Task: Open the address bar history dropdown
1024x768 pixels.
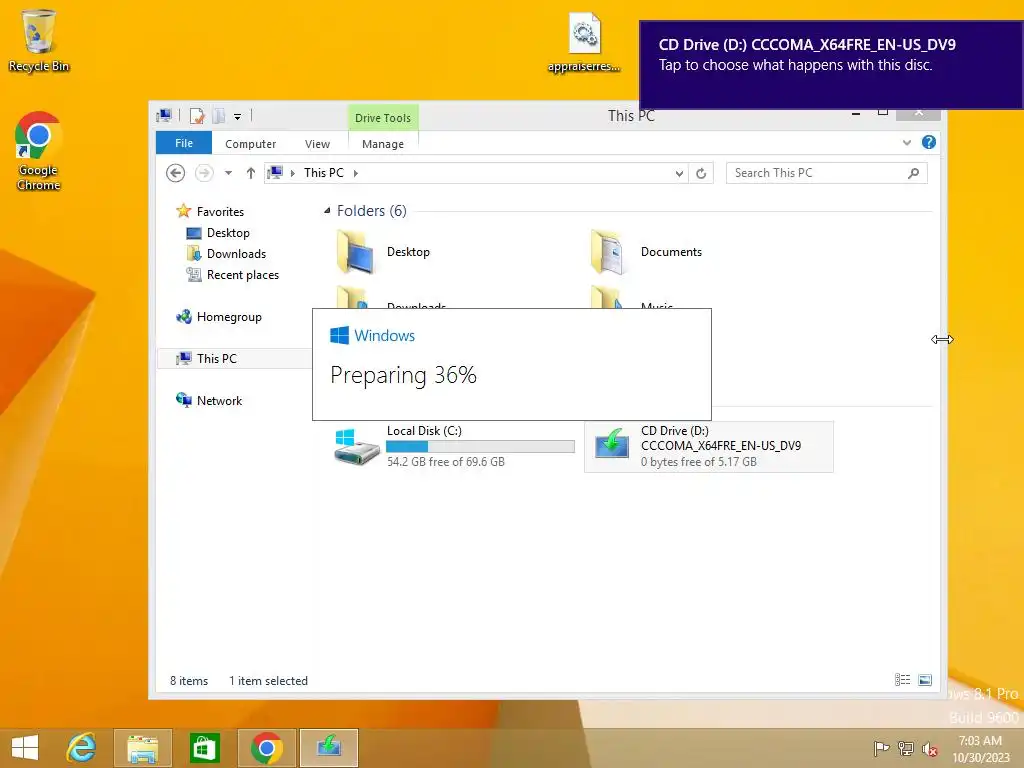Action: pyautogui.click(x=679, y=173)
